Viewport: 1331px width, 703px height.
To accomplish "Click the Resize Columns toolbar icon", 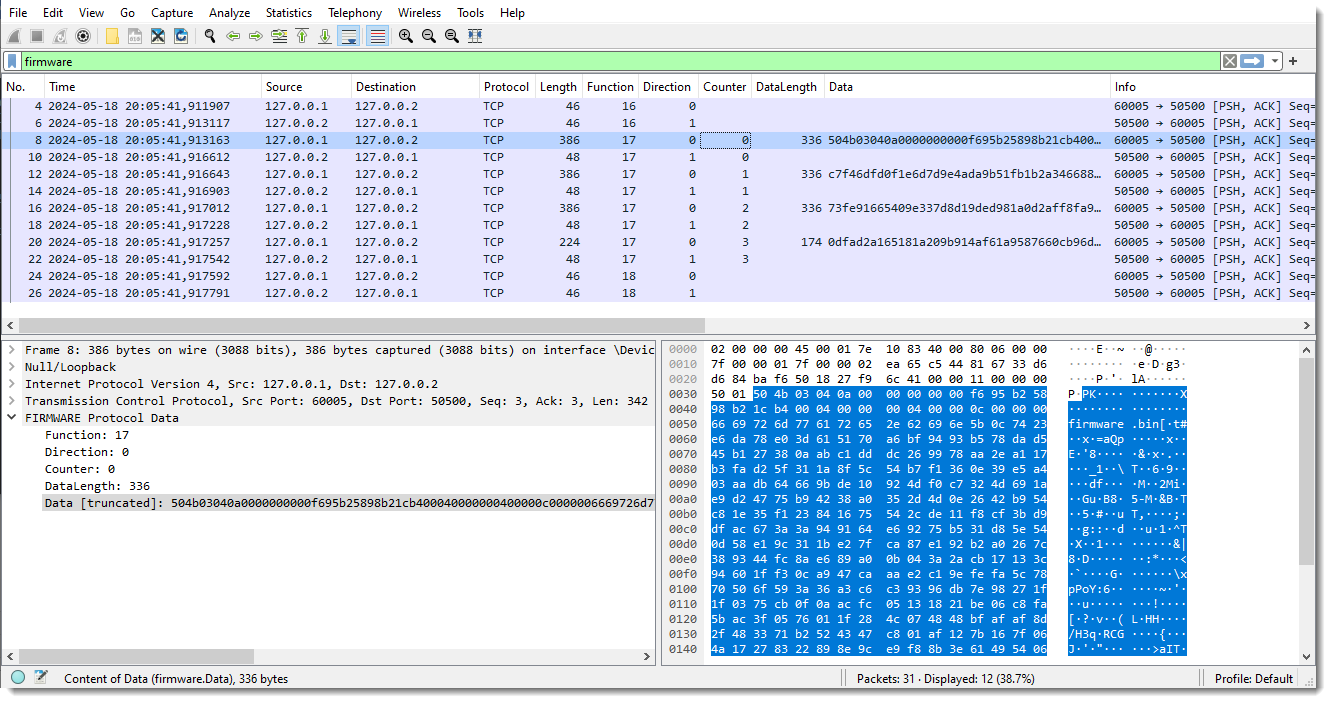I will pyautogui.click(x=475, y=36).
